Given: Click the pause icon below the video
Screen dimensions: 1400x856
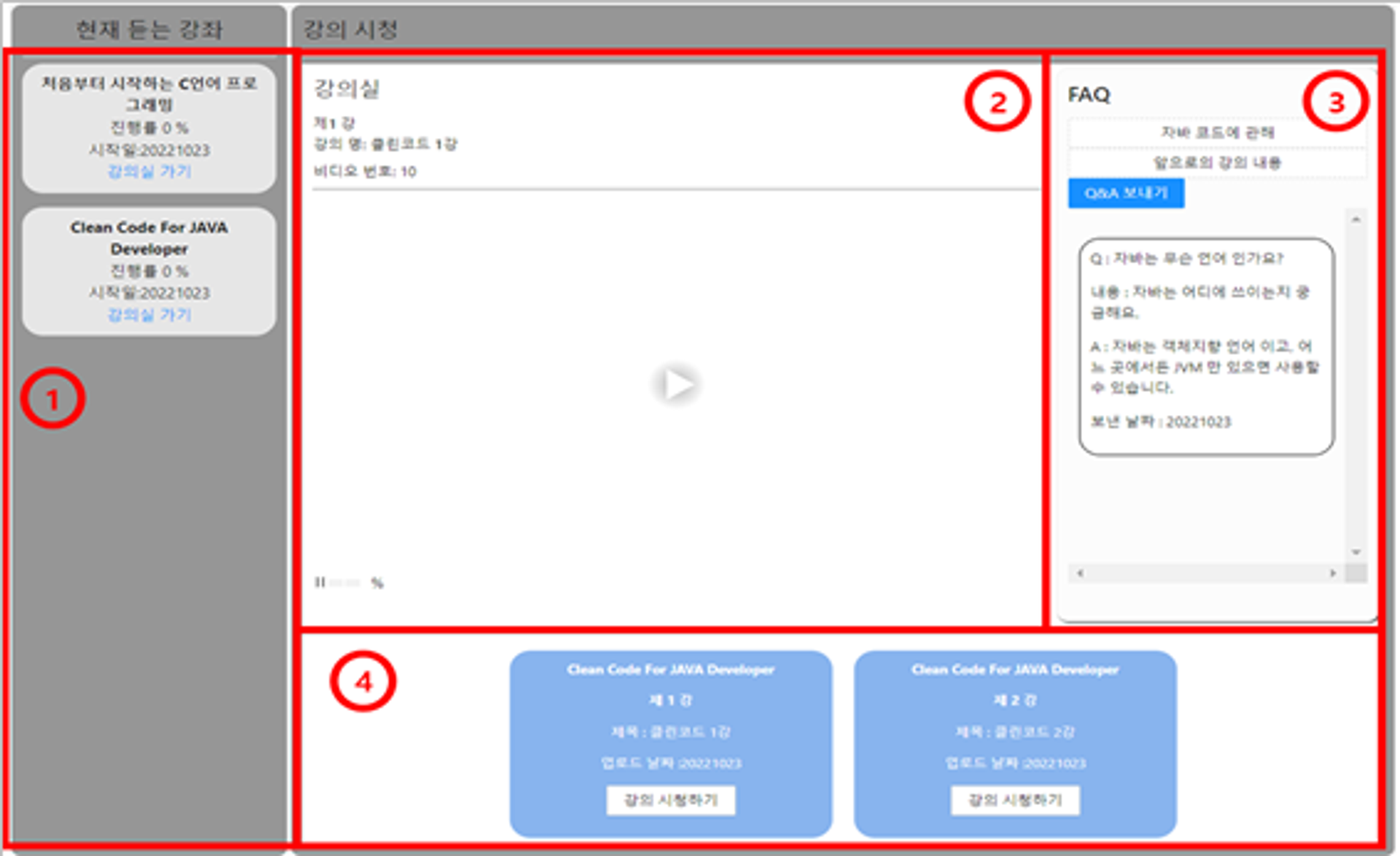Looking at the screenshot, I should (319, 582).
